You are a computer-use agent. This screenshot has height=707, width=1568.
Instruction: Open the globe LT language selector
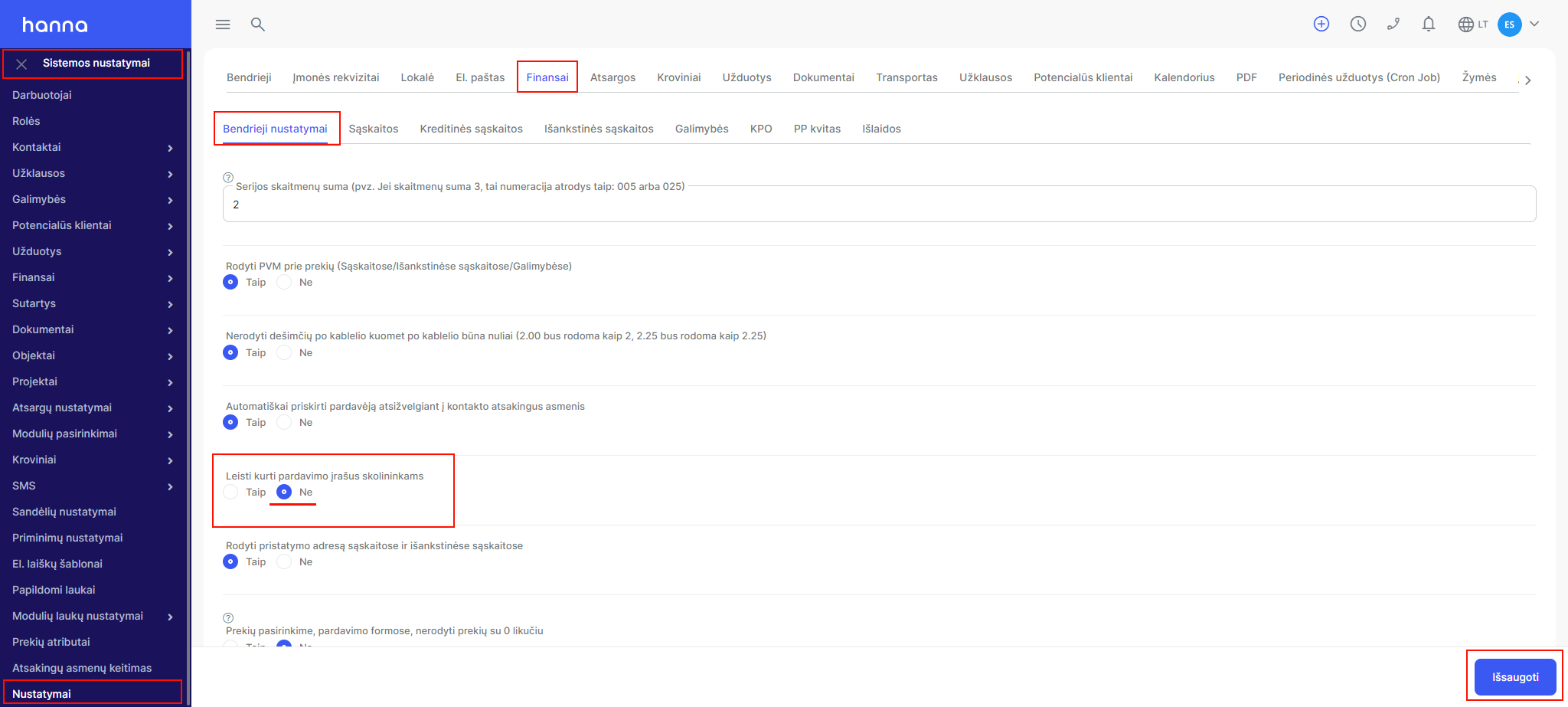tap(1473, 25)
